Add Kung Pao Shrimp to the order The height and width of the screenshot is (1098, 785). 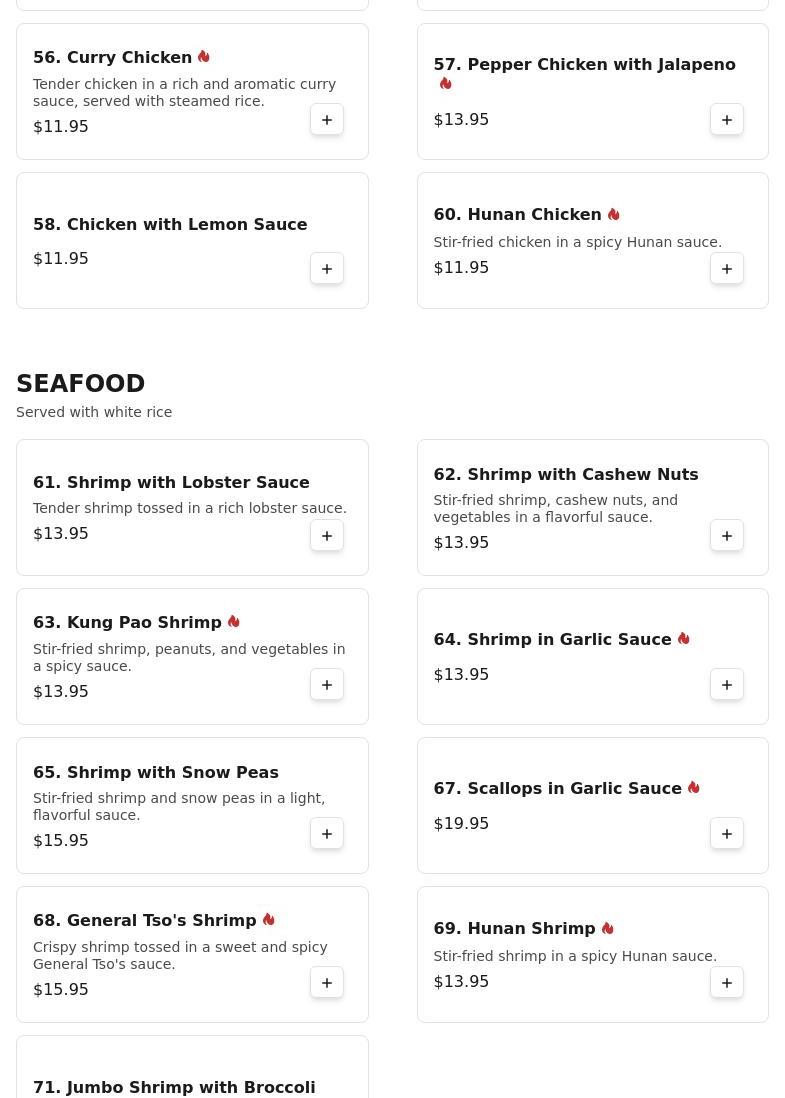coord(327,685)
